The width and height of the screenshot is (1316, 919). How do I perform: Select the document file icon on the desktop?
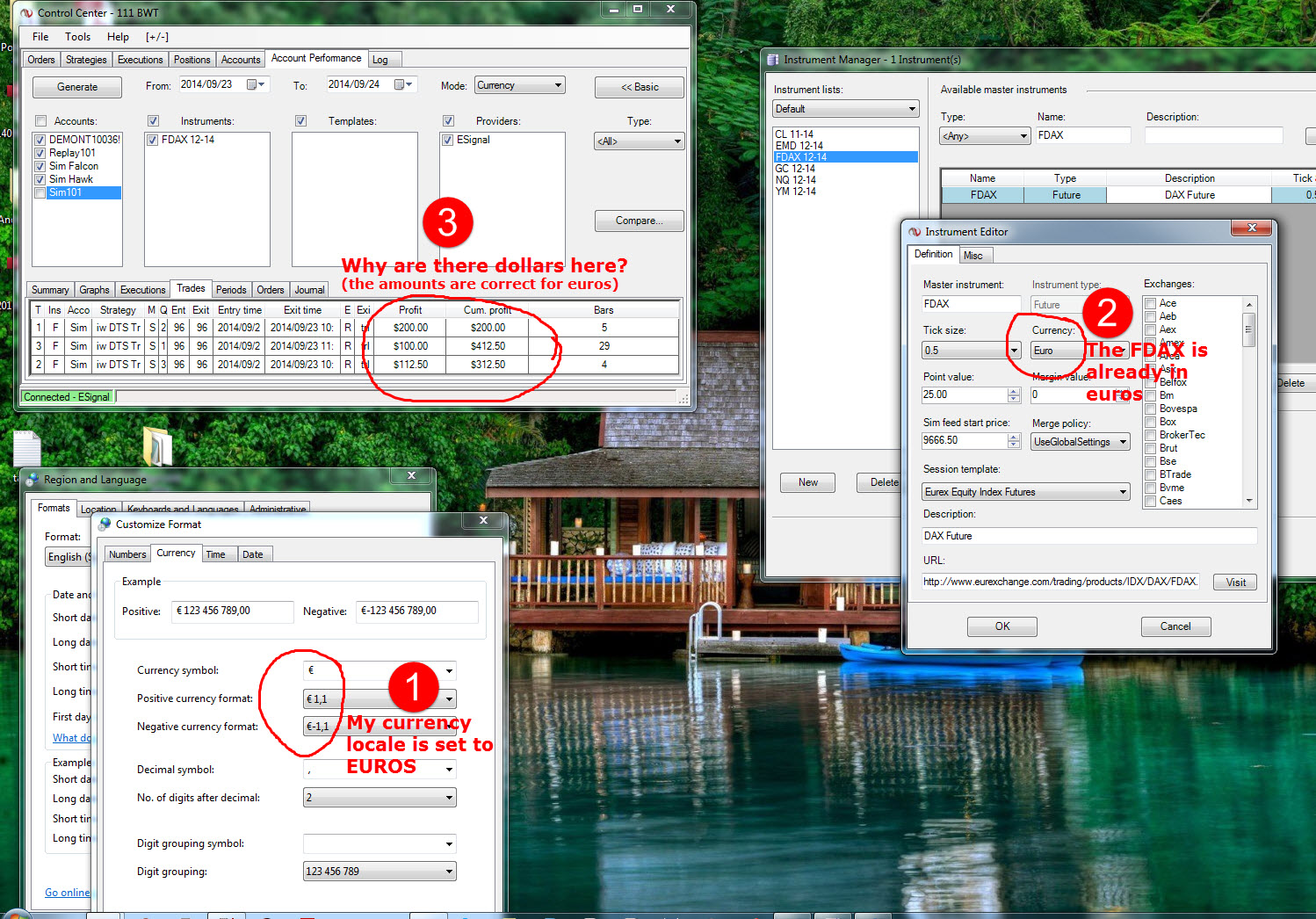(x=27, y=449)
